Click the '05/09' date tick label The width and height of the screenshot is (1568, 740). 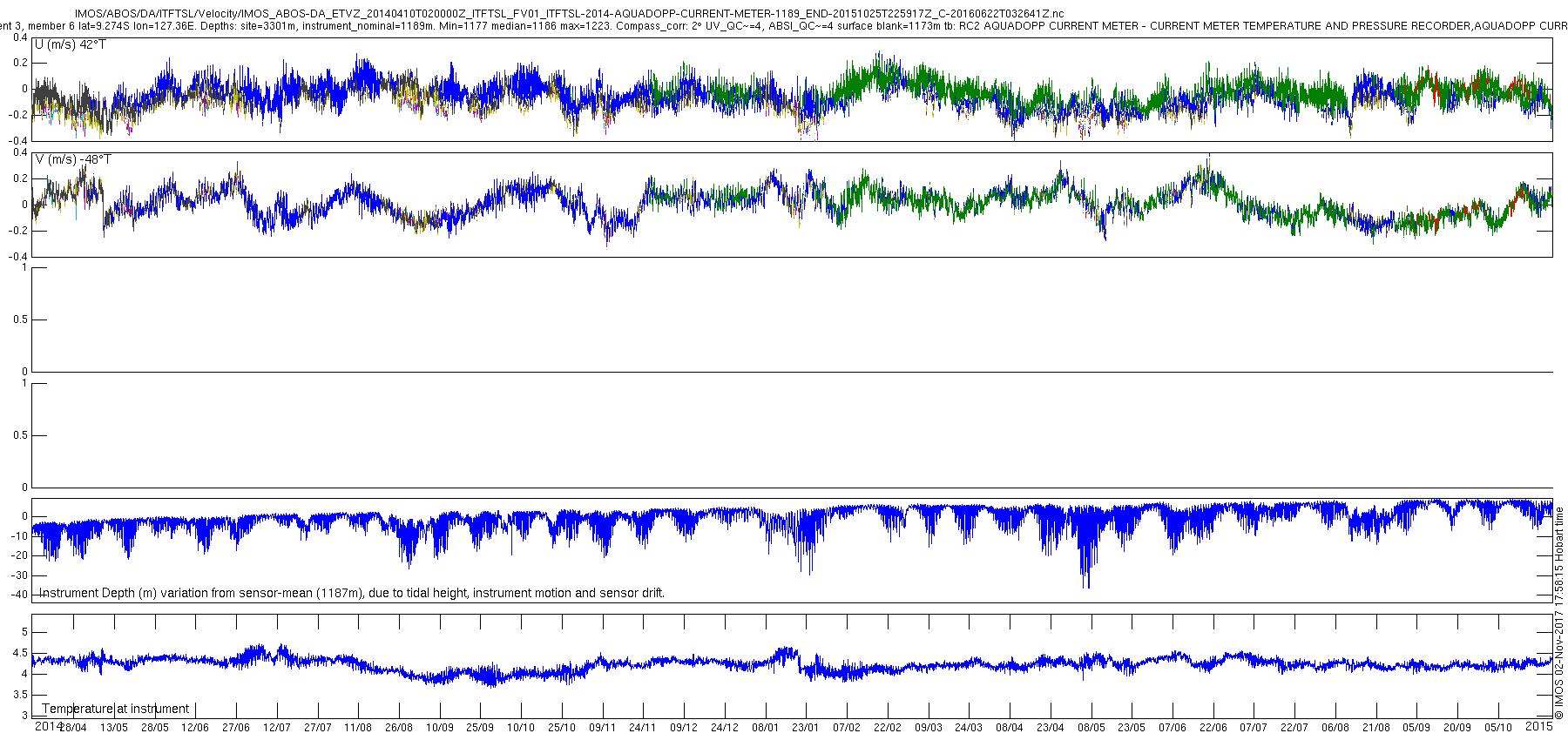1416,728
